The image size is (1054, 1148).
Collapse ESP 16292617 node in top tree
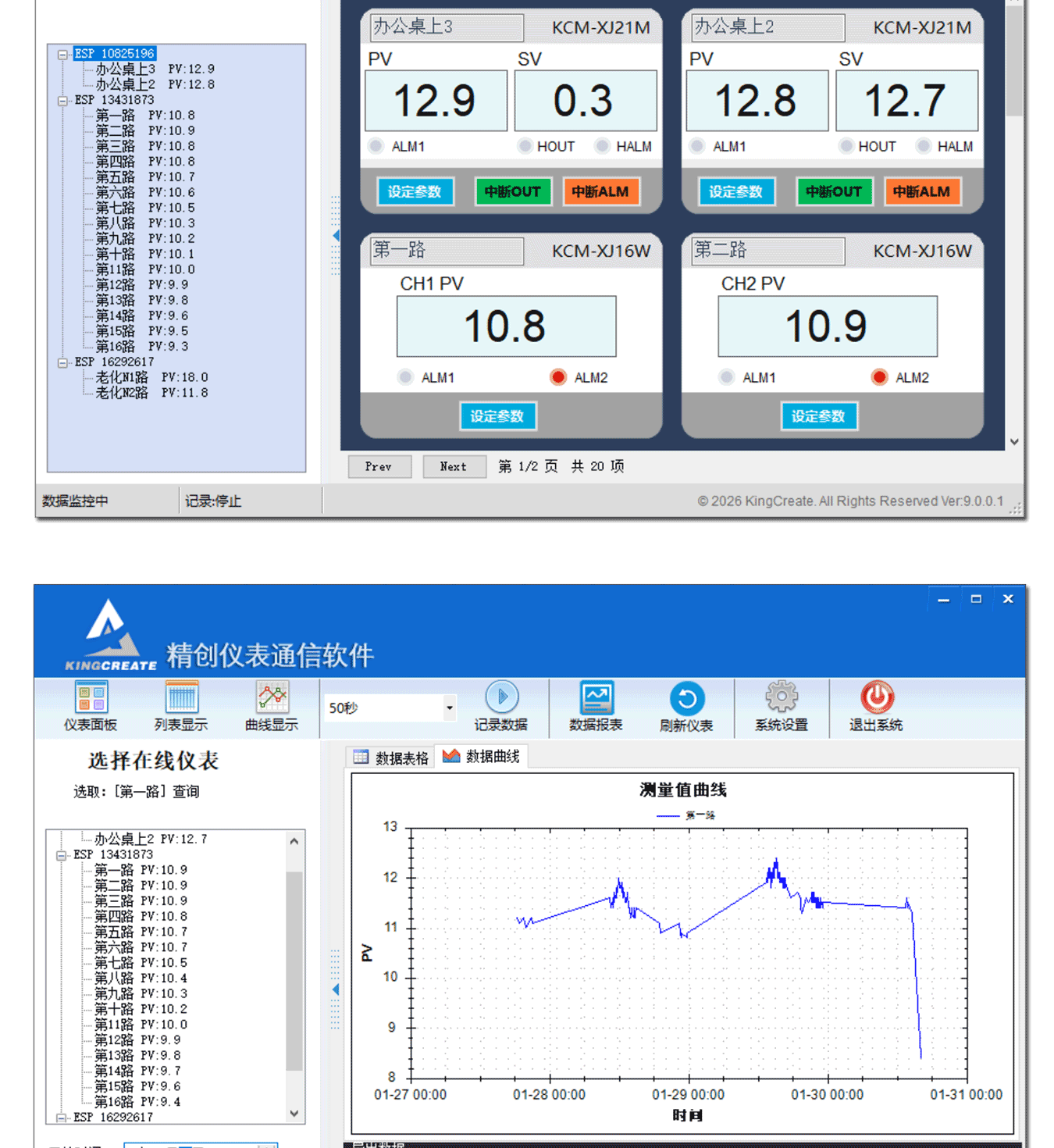pyautogui.click(x=62, y=362)
